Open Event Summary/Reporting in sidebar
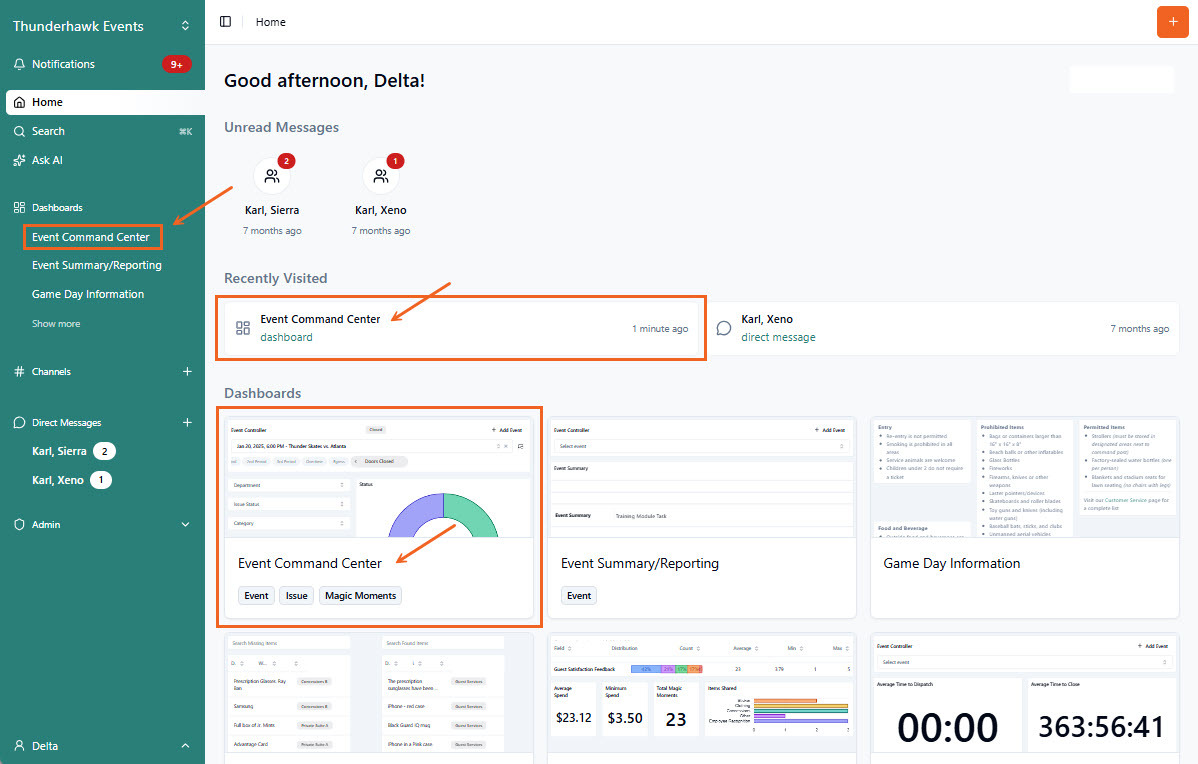 tap(97, 265)
